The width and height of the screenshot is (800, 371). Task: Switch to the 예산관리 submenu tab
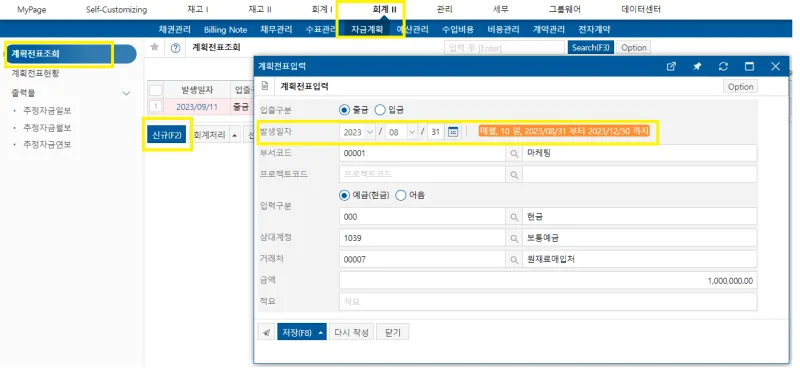tap(413, 30)
